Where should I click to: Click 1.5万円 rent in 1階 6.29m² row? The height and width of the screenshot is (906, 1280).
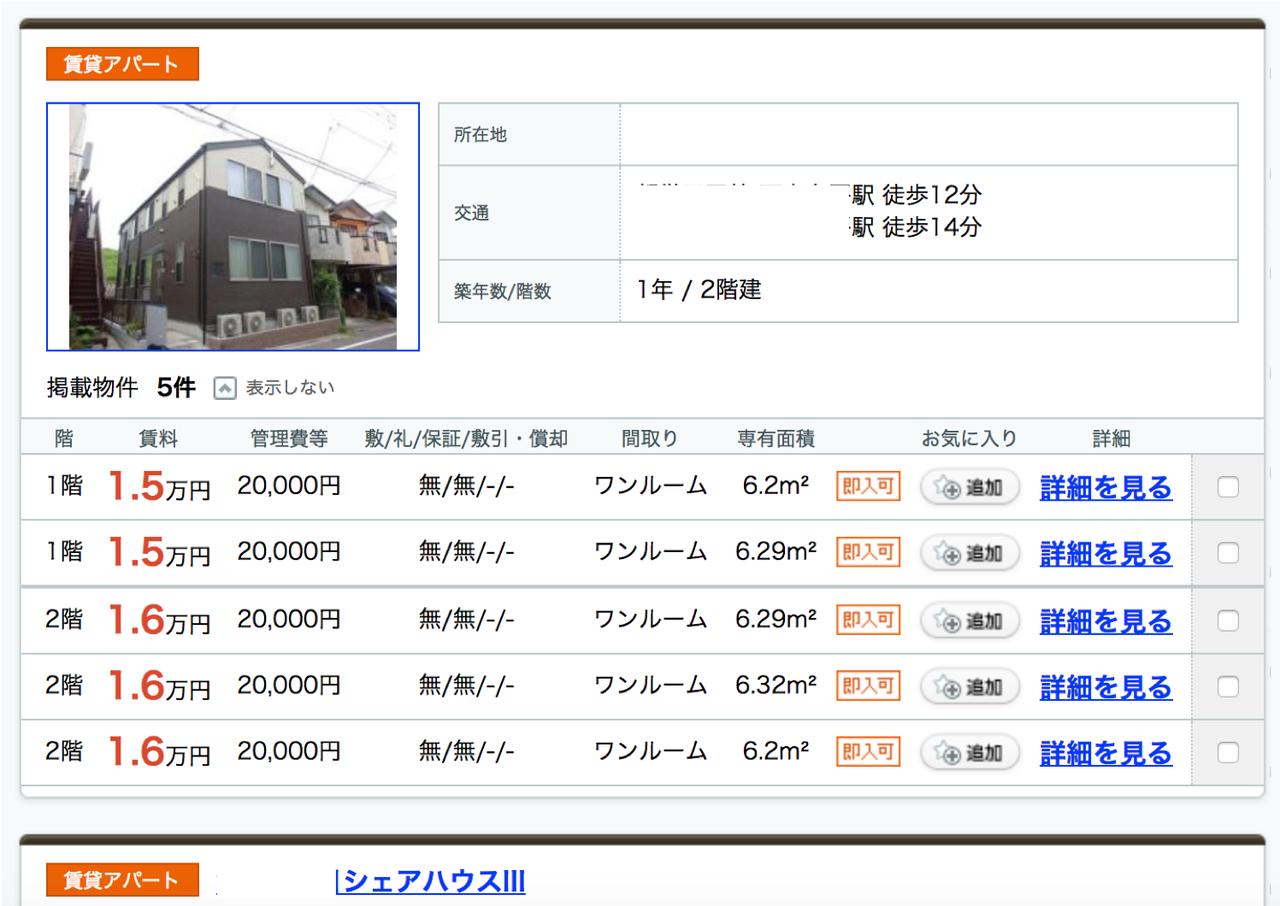(x=158, y=552)
